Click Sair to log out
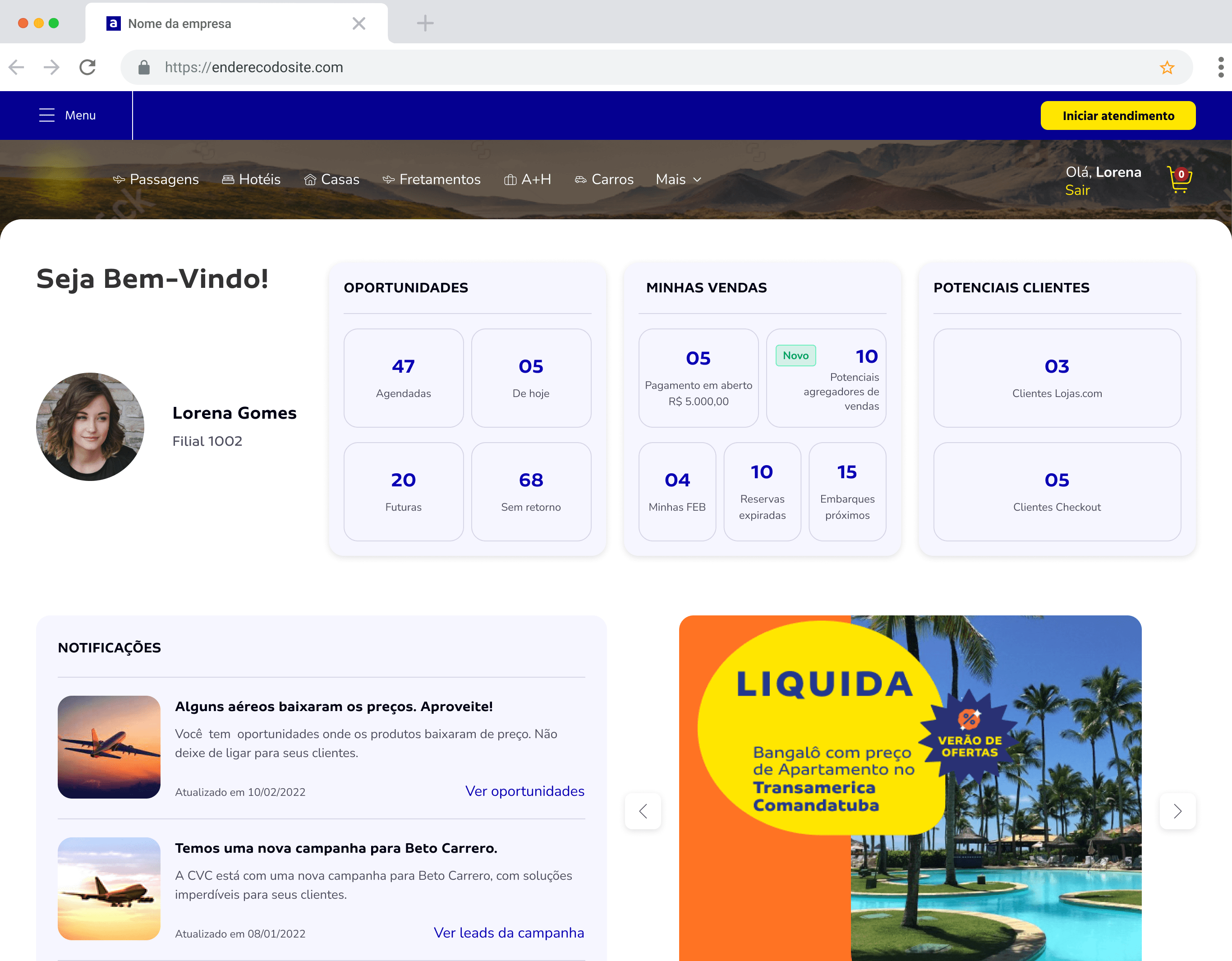Screen dimensions: 1232x961 1077,191
